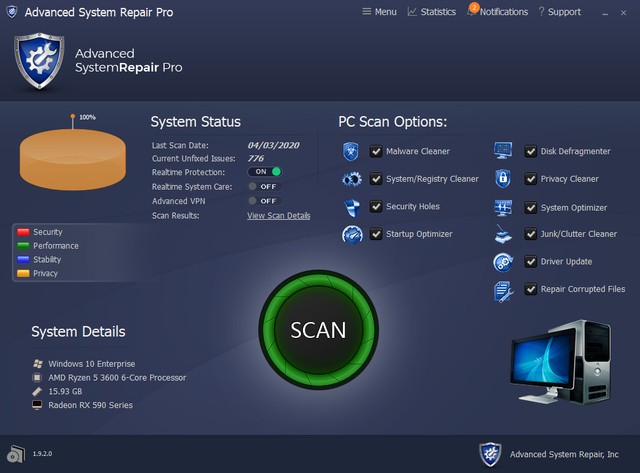The height and width of the screenshot is (473, 640).
Task: Click the System/Registry Cleaner gear icon
Action: [x=351, y=180]
